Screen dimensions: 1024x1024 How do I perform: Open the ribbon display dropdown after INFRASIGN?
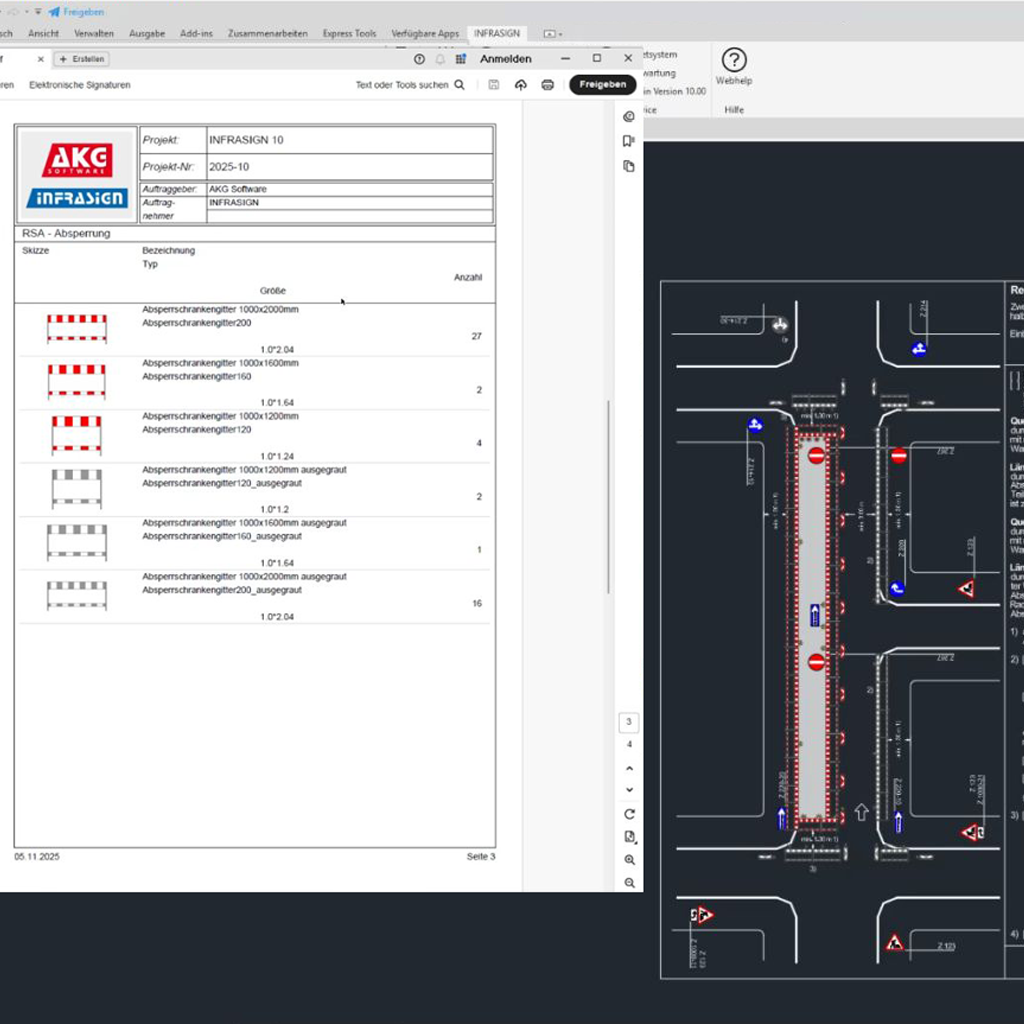[551, 34]
